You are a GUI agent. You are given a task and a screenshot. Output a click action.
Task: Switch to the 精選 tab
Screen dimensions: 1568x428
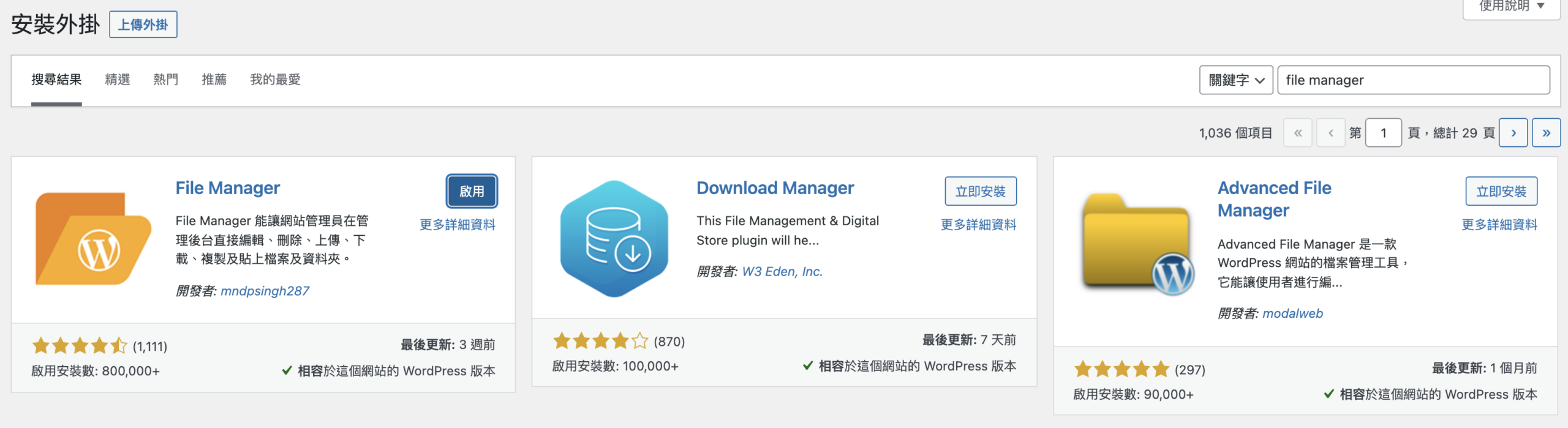(118, 80)
